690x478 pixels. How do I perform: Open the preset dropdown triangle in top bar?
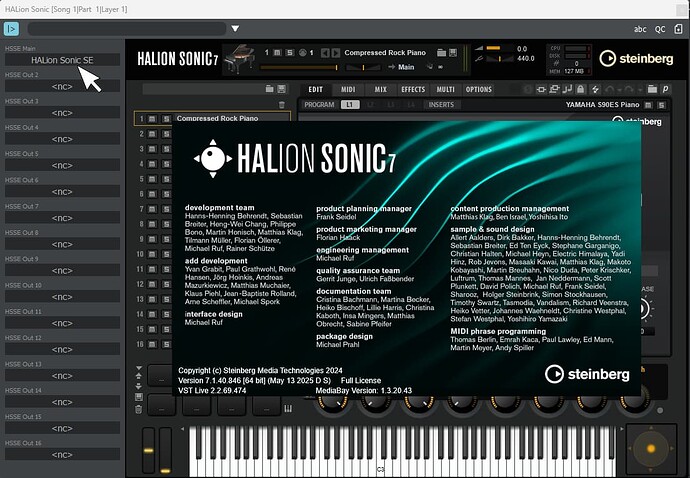point(235,29)
